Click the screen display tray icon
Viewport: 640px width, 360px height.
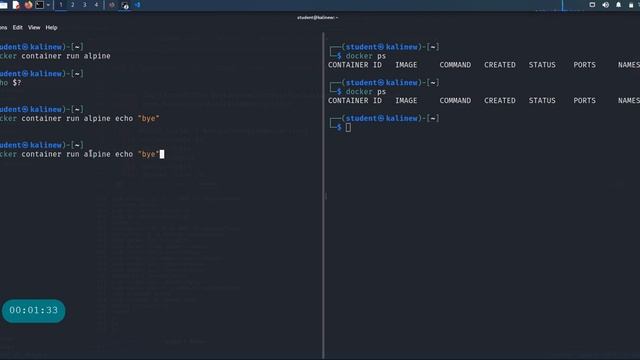[592, 5]
